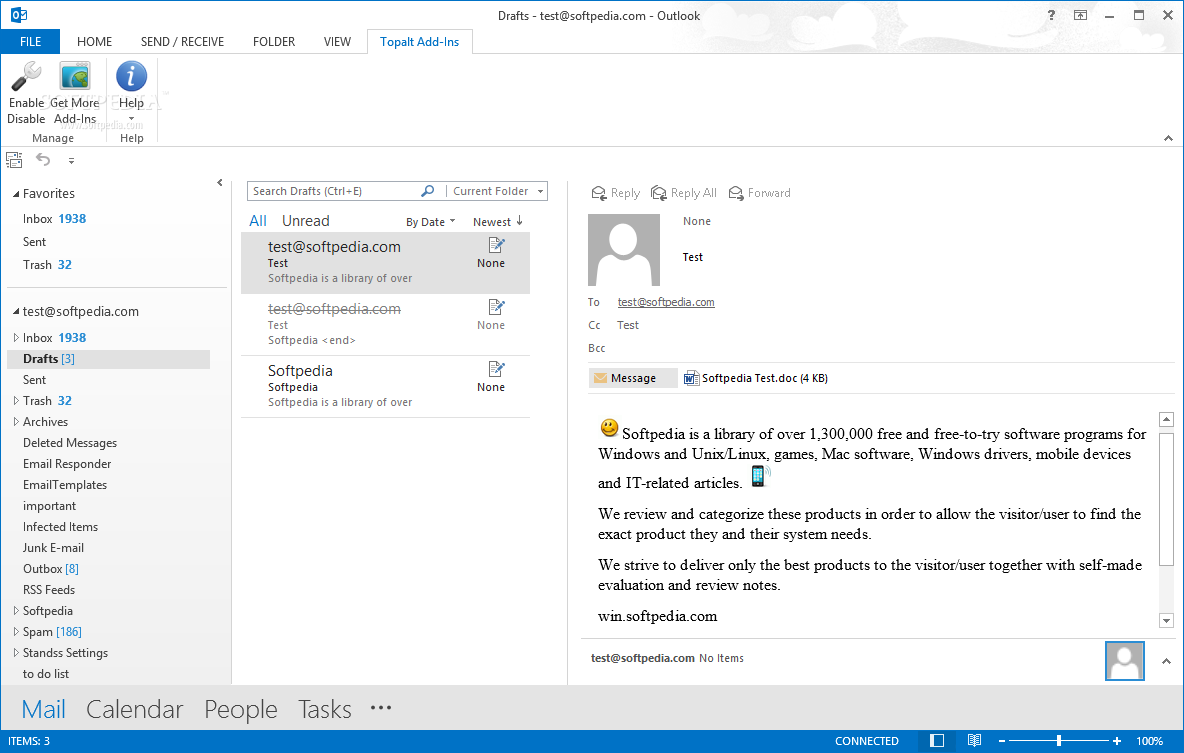This screenshot has width=1184, height=753.
Task: Switch to VIEW ribbon tab
Action: [x=338, y=42]
